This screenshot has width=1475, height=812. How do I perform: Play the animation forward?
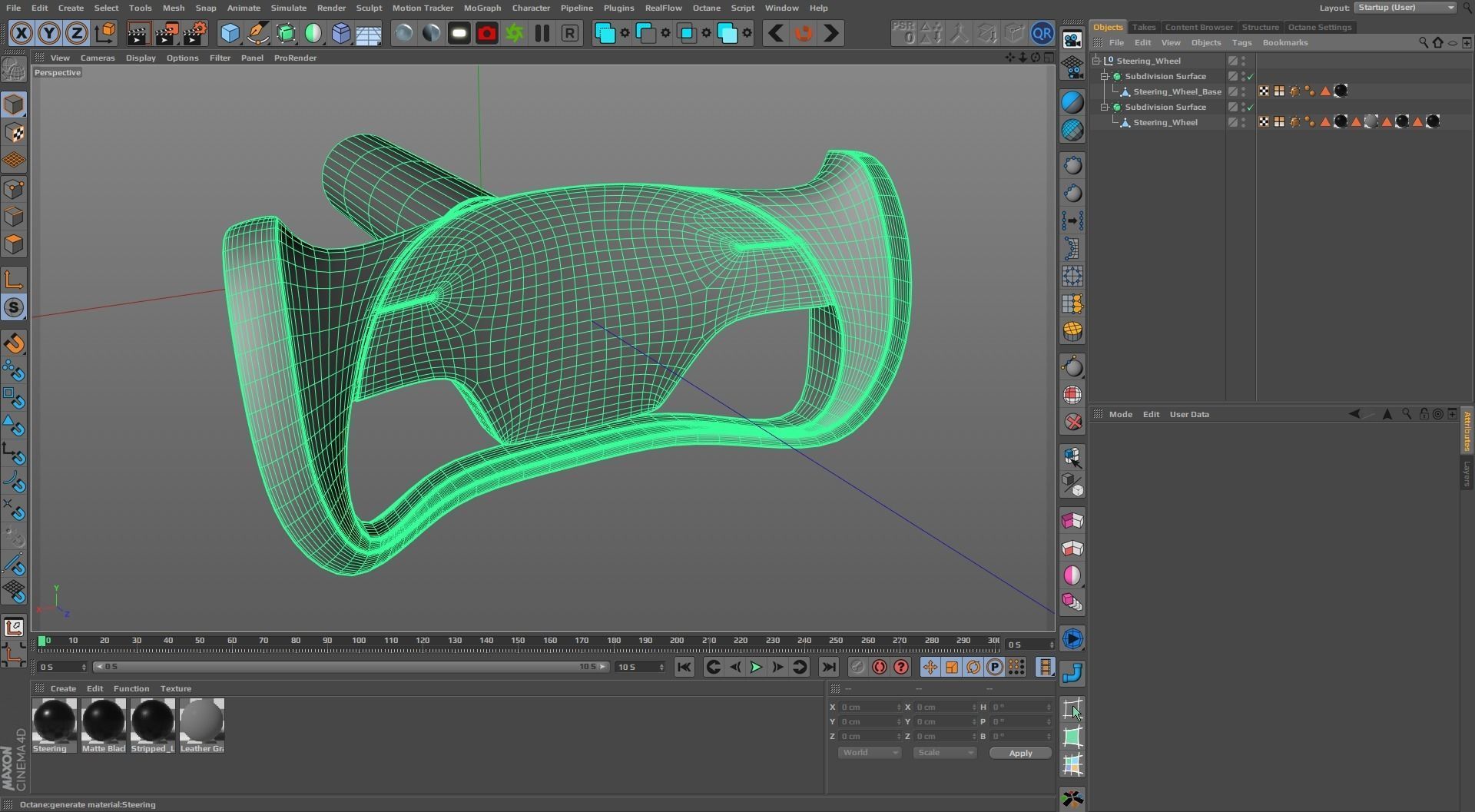point(756,667)
